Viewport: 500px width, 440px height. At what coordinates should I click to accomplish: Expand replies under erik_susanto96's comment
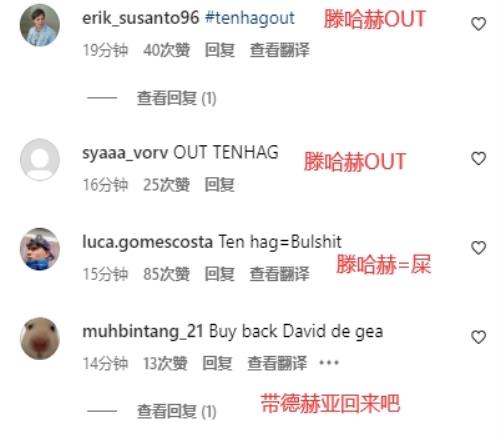pos(176,98)
